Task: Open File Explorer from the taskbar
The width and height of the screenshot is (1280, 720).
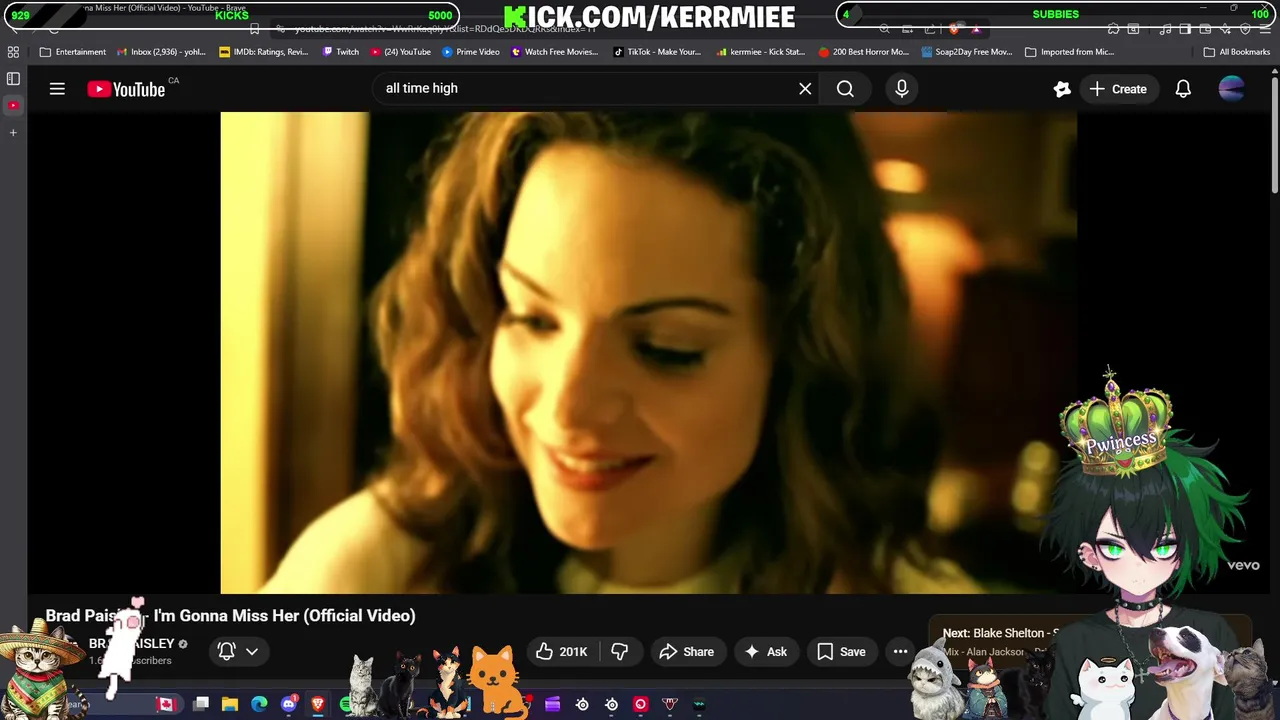Action: (x=230, y=705)
